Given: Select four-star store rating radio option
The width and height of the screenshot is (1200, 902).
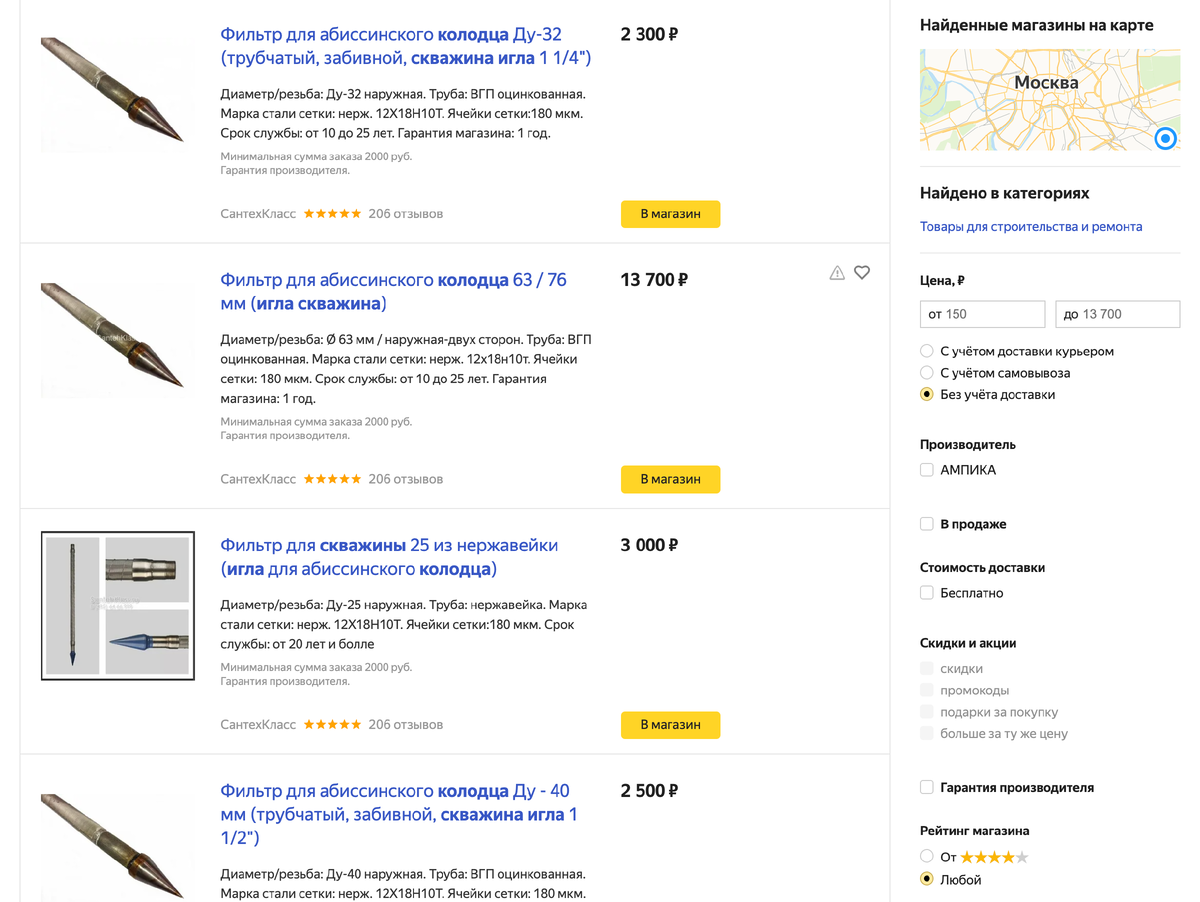Looking at the screenshot, I should [927, 857].
